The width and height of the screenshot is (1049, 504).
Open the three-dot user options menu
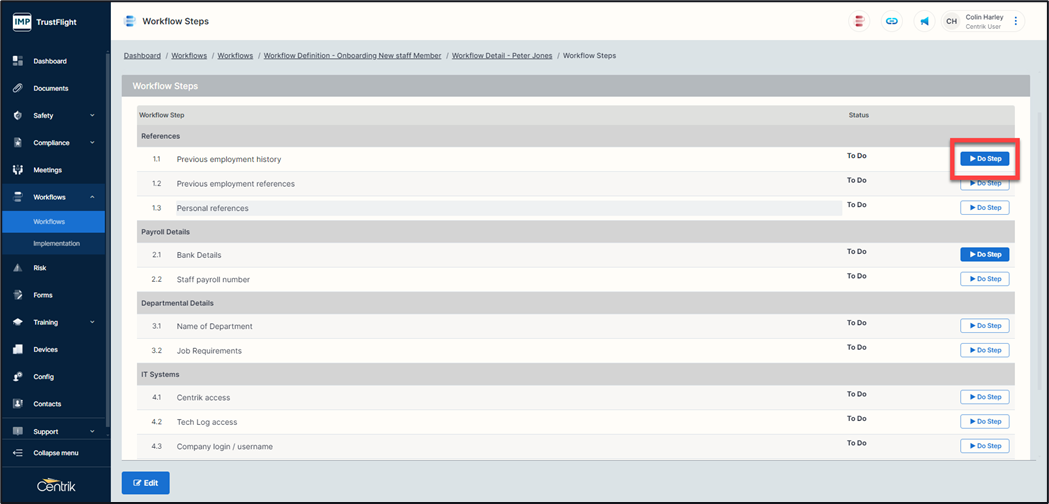(1016, 21)
